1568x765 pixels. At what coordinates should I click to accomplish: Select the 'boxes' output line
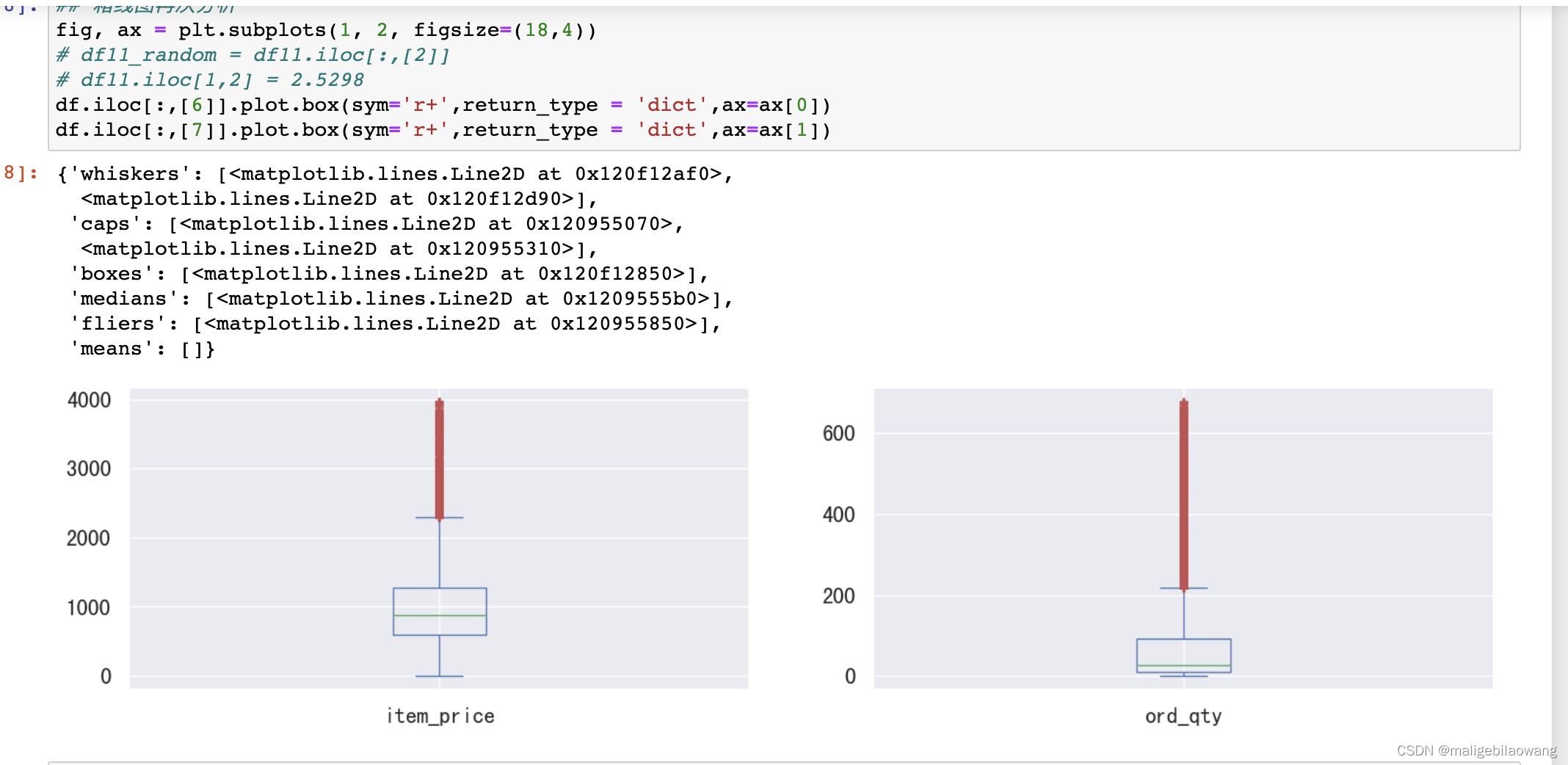(388, 274)
